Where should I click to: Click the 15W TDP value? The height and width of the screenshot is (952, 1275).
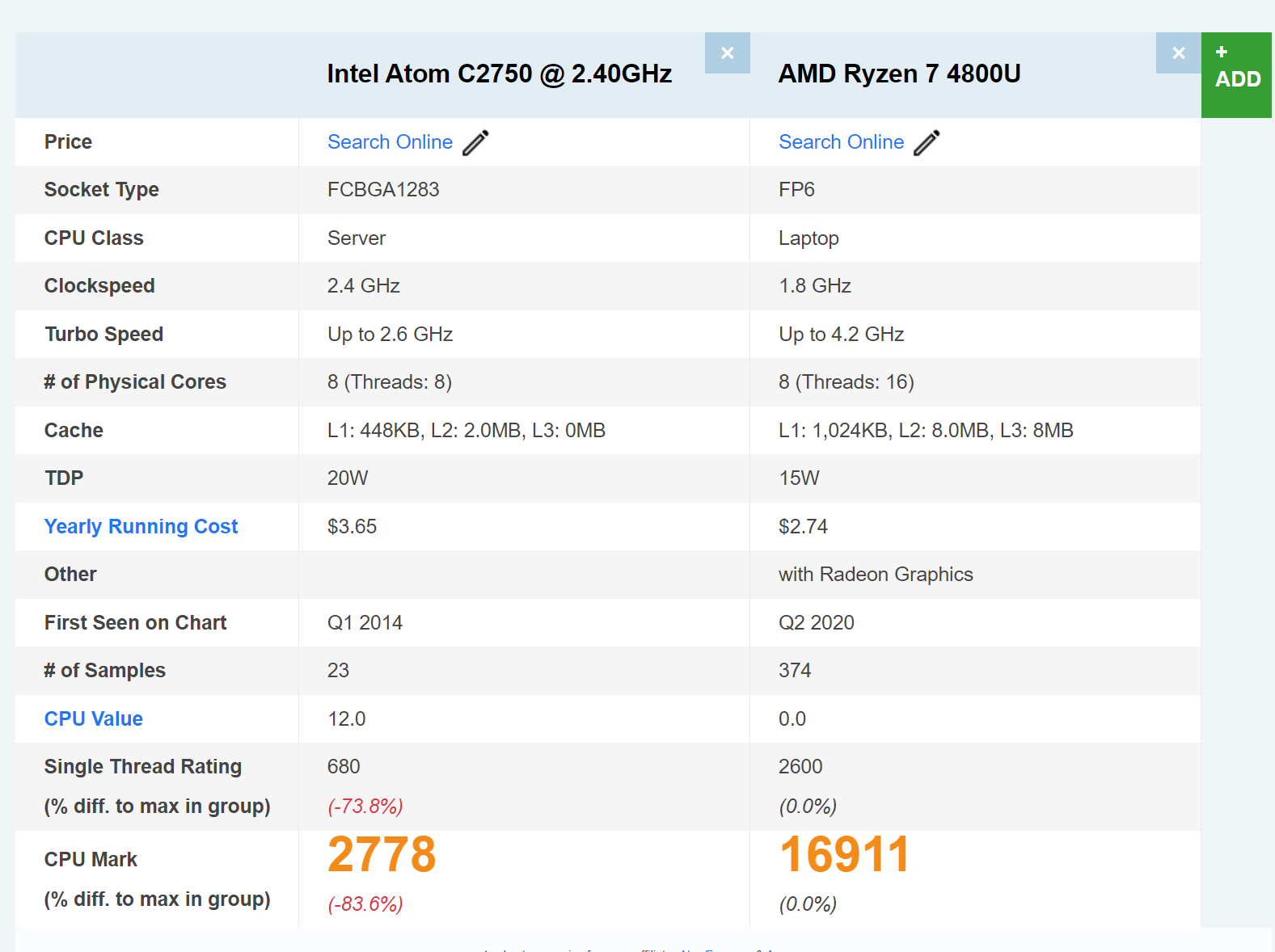(799, 478)
